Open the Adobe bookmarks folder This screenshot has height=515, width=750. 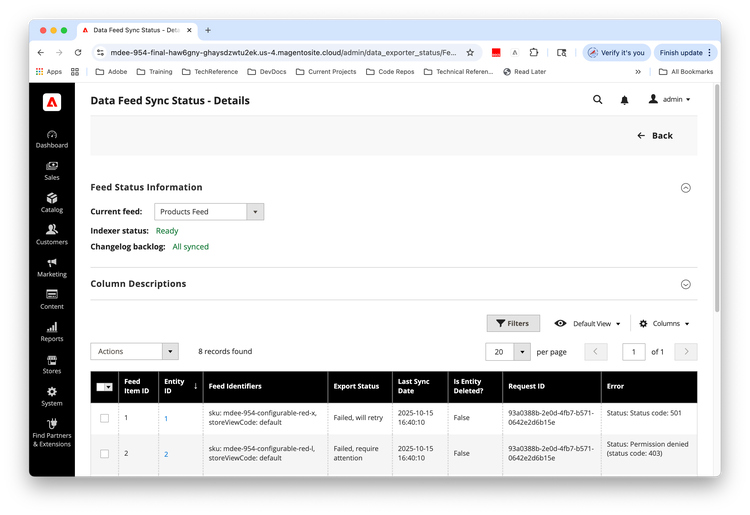111,72
